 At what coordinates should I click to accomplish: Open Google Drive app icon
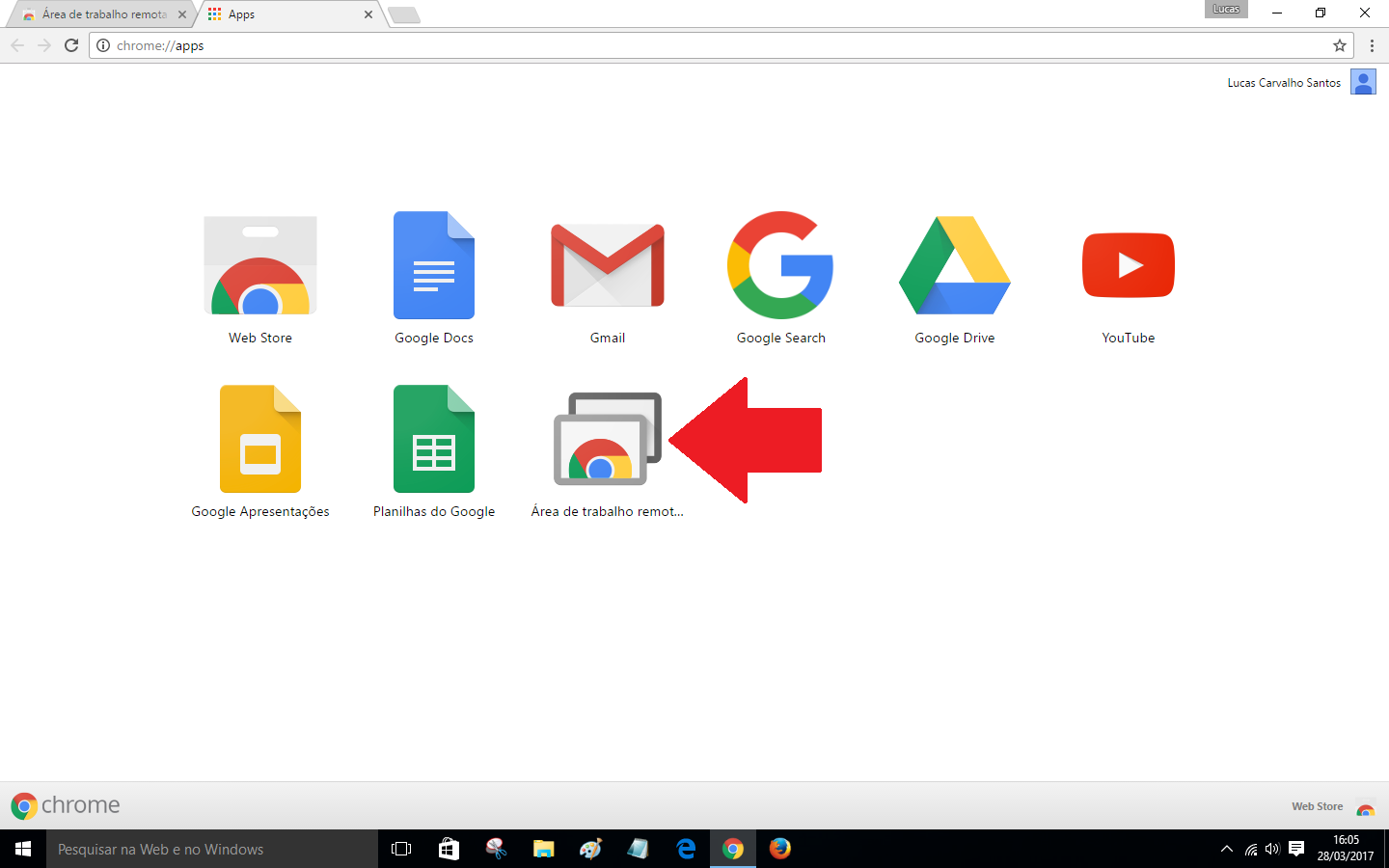(x=955, y=265)
